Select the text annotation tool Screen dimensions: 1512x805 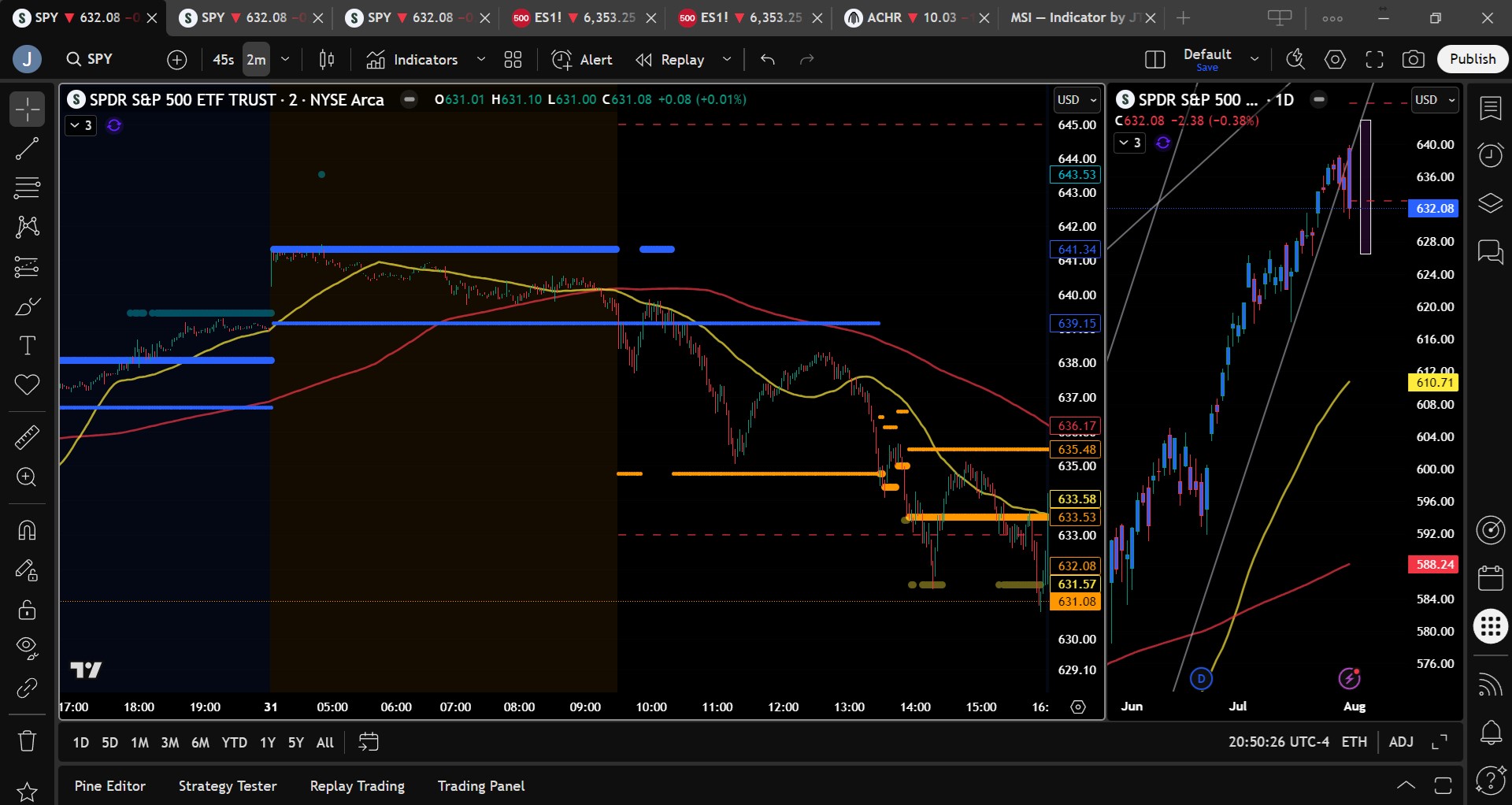27,346
